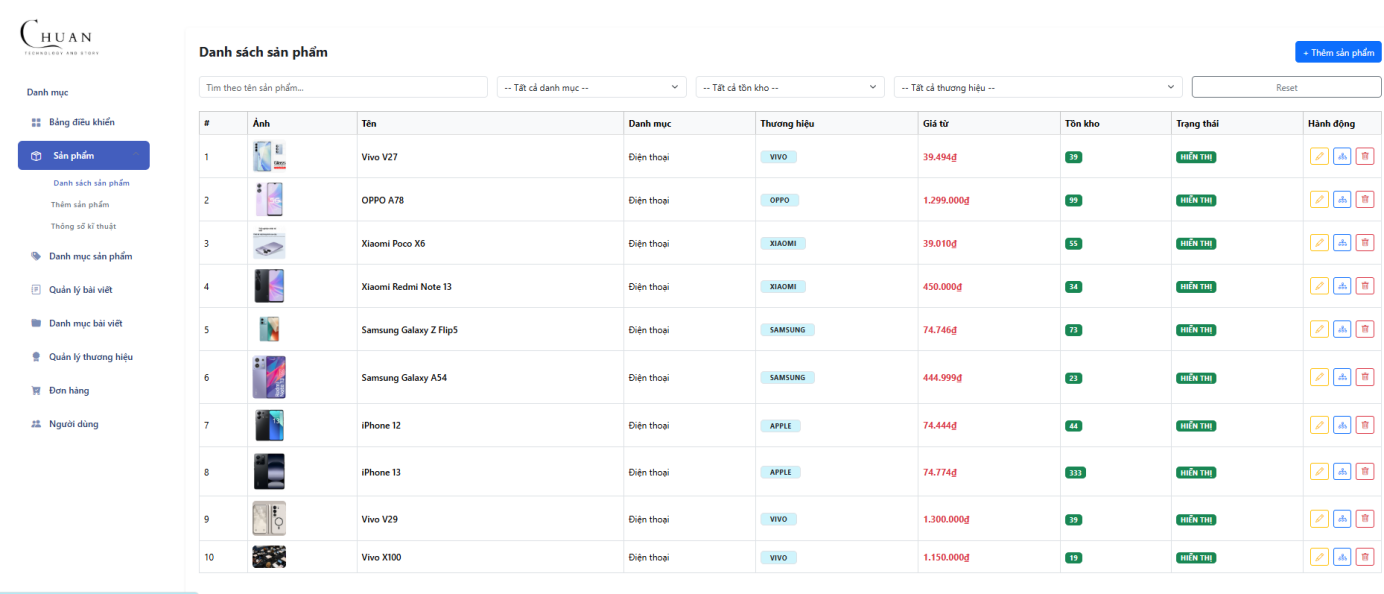
Task: Click the Bảng điều khiển dashboard icon
Action: coord(36,122)
